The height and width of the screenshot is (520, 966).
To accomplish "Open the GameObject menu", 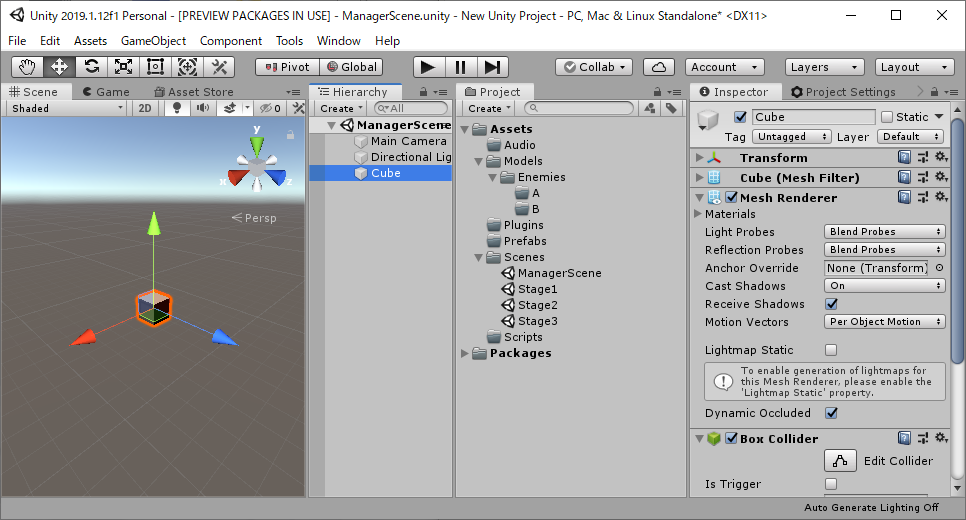I will (153, 41).
